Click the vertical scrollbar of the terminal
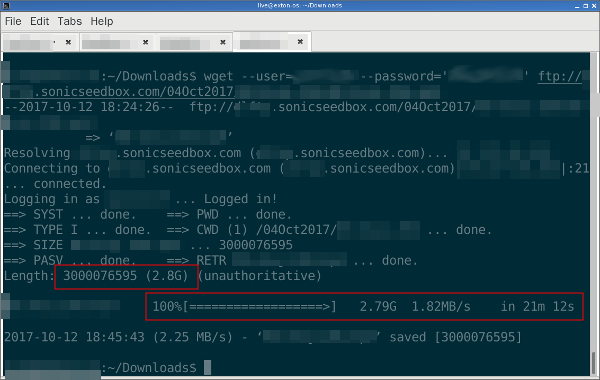Image resolution: width=600 pixels, height=380 pixels. pos(593,214)
